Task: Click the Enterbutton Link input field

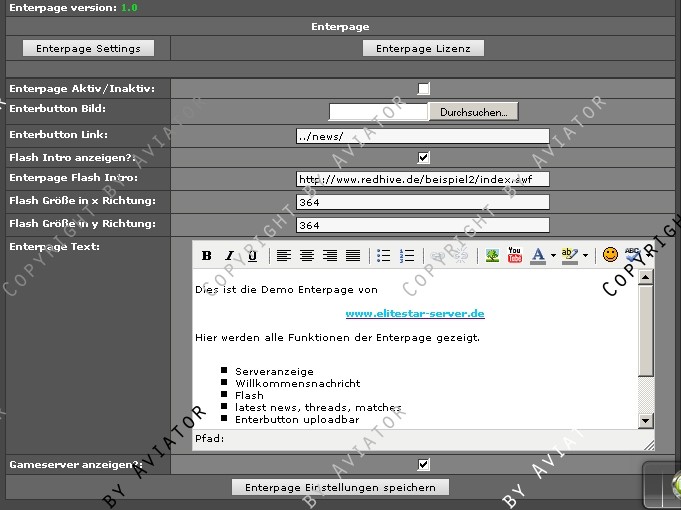Action: [x=423, y=136]
